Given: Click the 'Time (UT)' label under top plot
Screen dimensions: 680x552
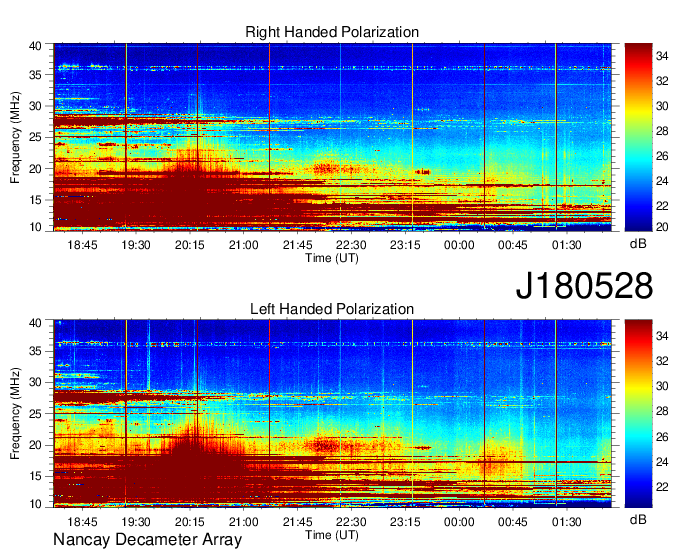Looking at the screenshot, I should 332,258.
